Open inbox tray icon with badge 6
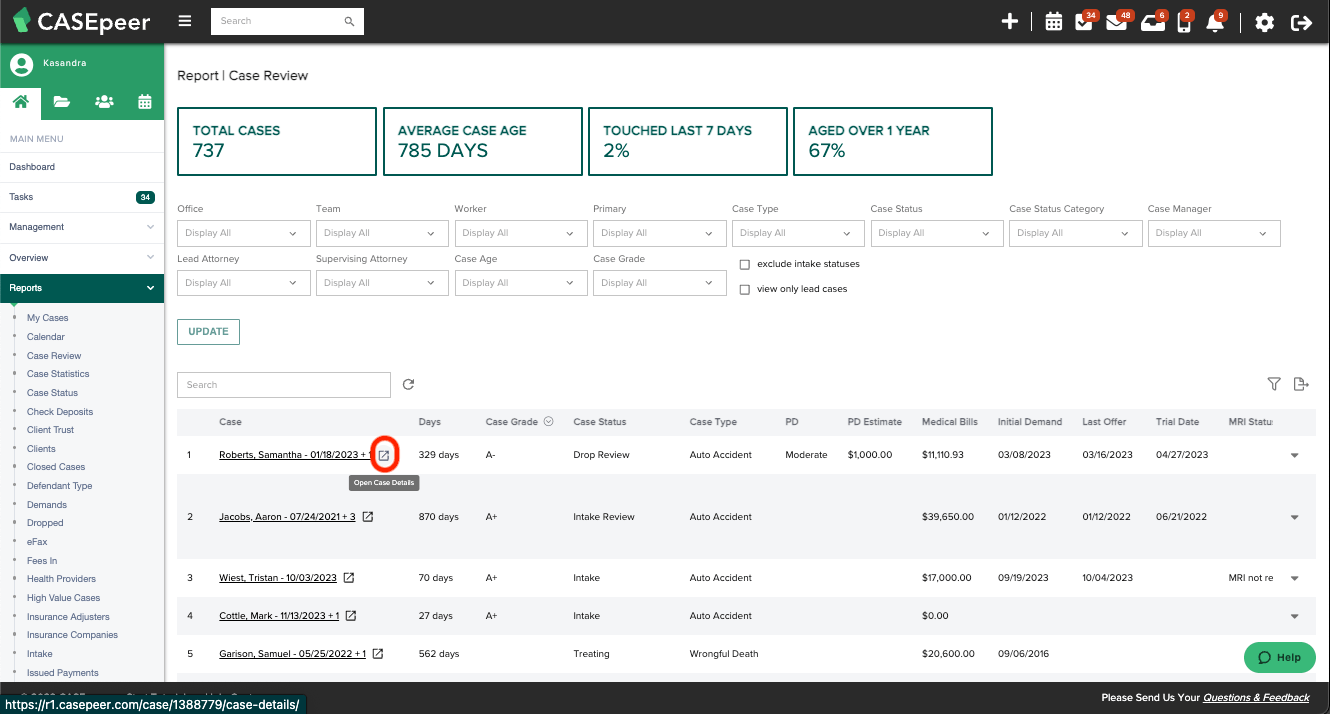The image size is (1330, 714). pos(1151,22)
